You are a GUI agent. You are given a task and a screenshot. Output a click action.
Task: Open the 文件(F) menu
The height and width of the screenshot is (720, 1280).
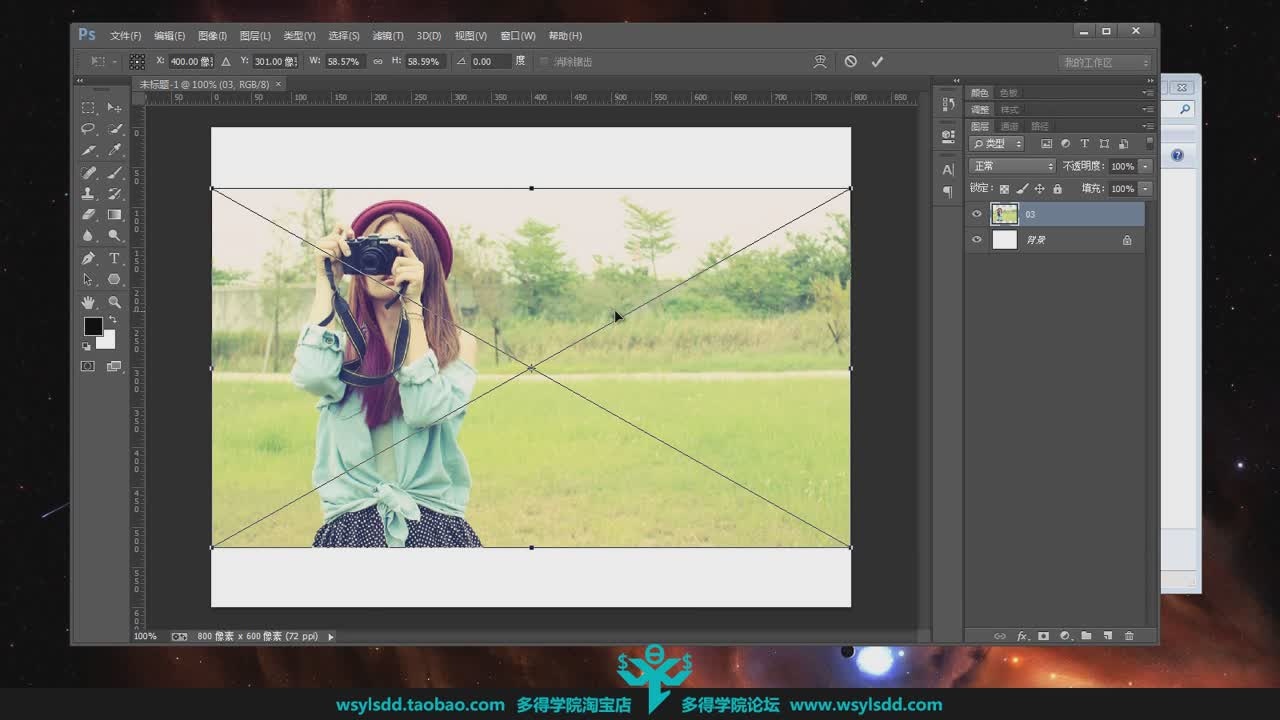pos(126,36)
